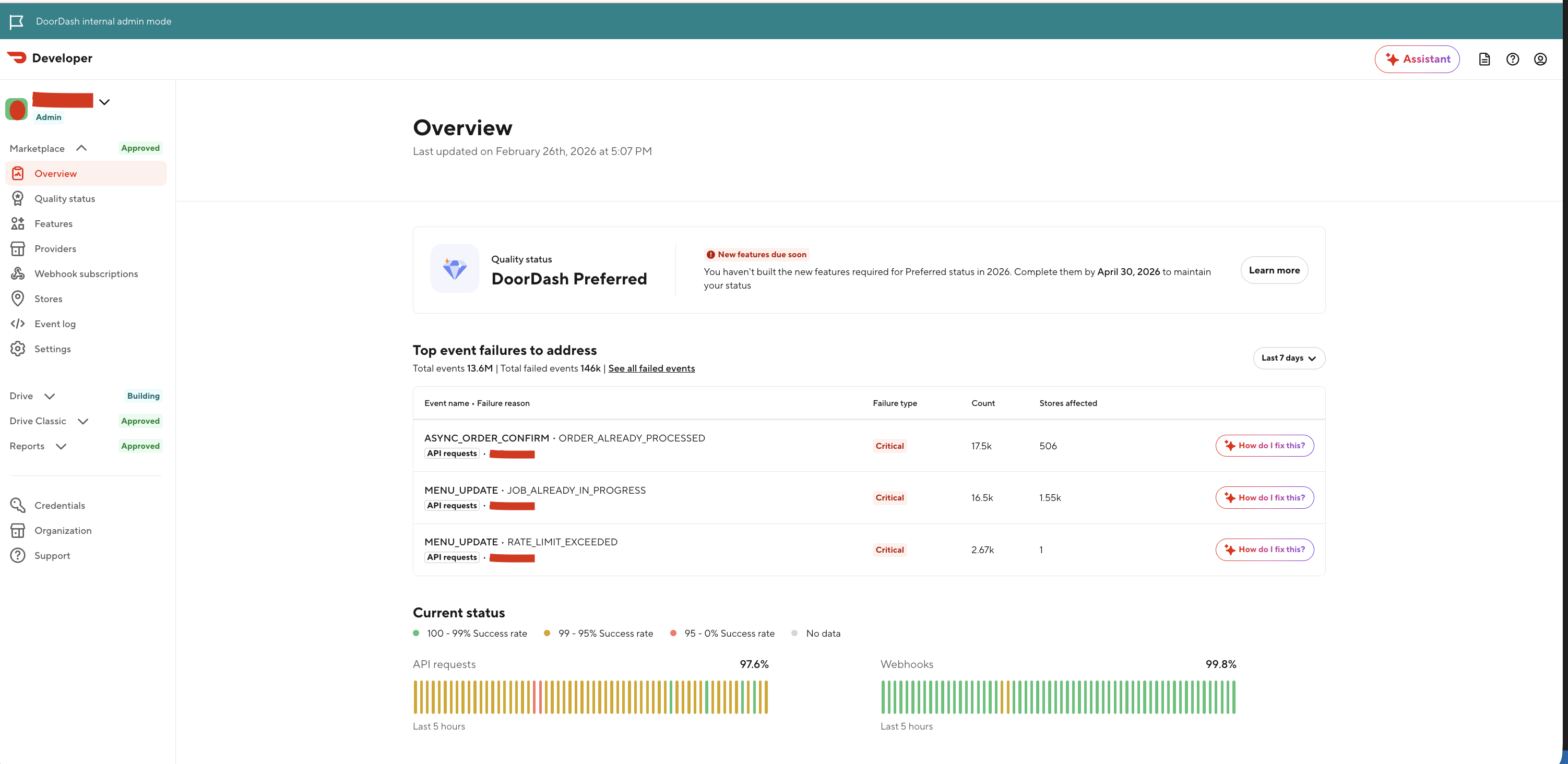Click the red bar in API requests chart
The width and height of the screenshot is (1568, 764).
coord(534,697)
